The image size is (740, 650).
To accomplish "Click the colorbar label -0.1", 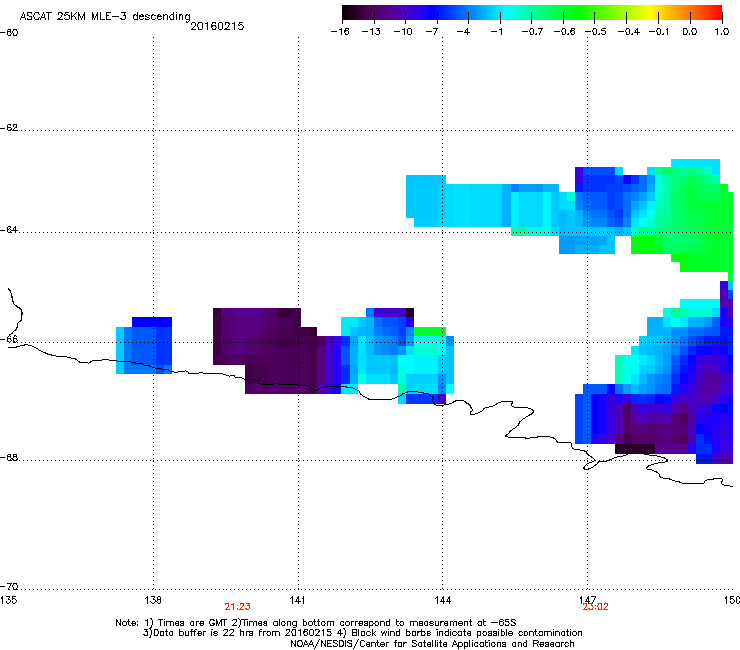I will pyautogui.click(x=659, y=32).
